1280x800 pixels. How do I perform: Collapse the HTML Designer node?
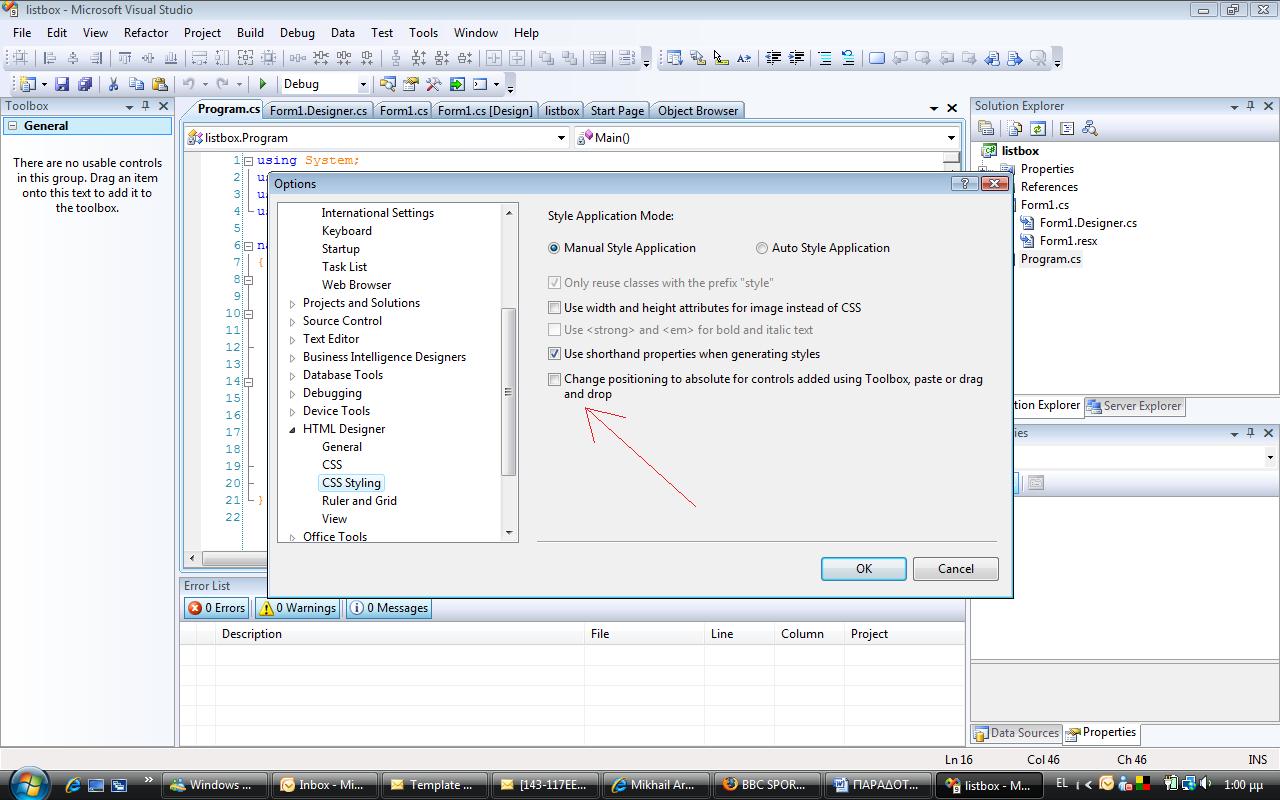tap(292, 430)
